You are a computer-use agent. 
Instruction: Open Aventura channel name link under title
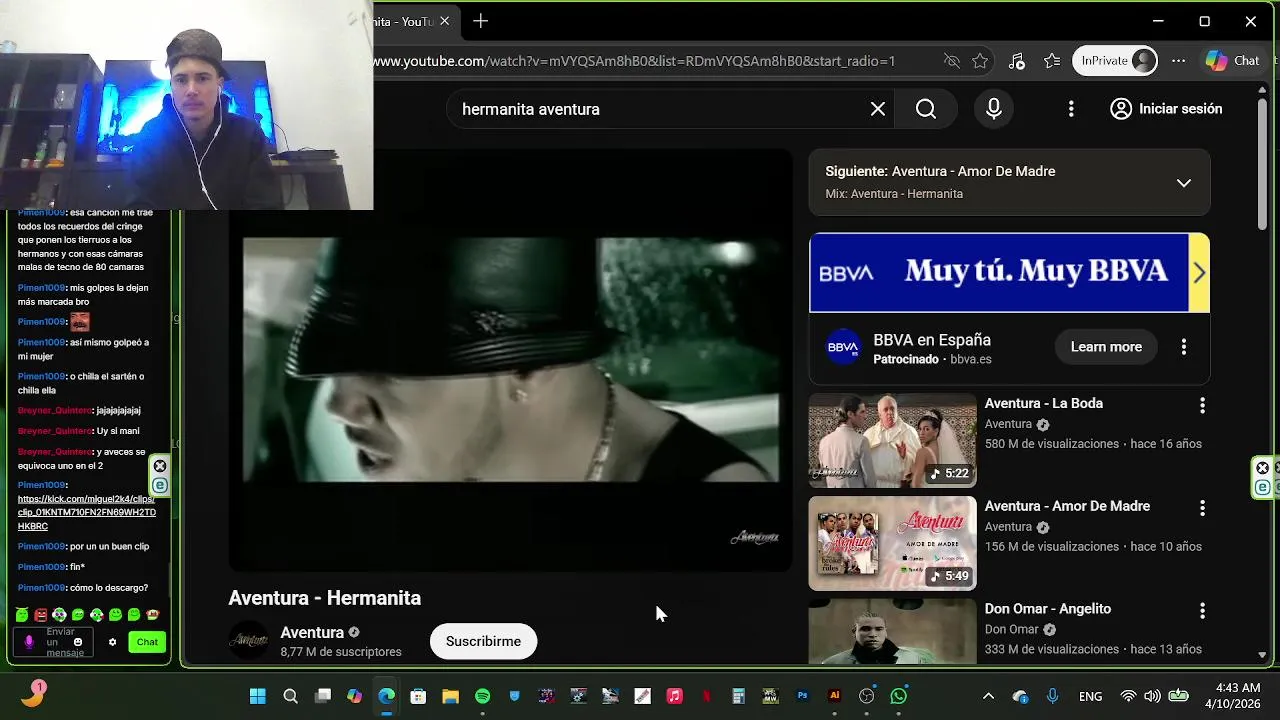click(312, 632)
